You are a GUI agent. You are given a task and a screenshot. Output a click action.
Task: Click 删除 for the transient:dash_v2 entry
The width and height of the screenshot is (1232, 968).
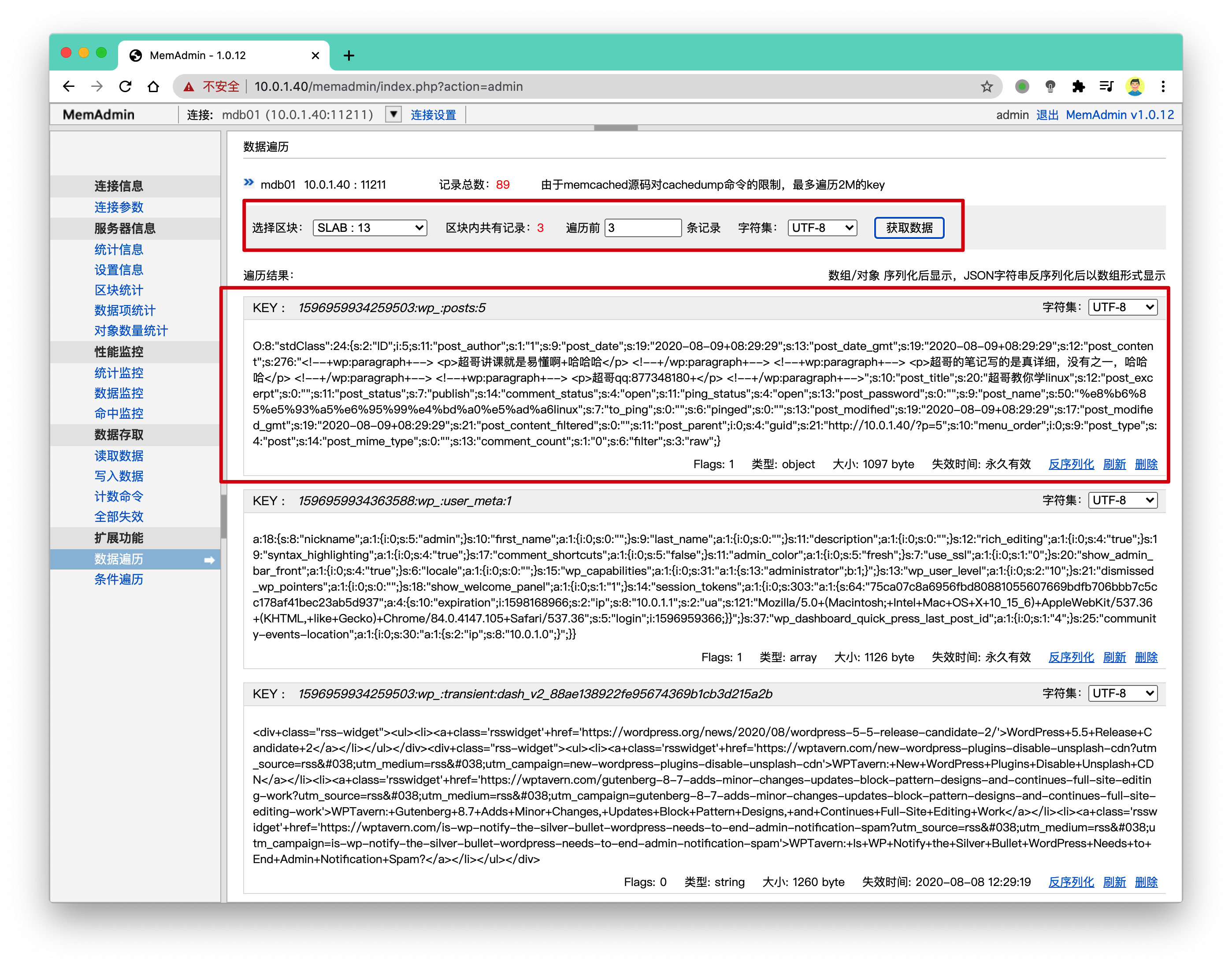(1146, 882)
